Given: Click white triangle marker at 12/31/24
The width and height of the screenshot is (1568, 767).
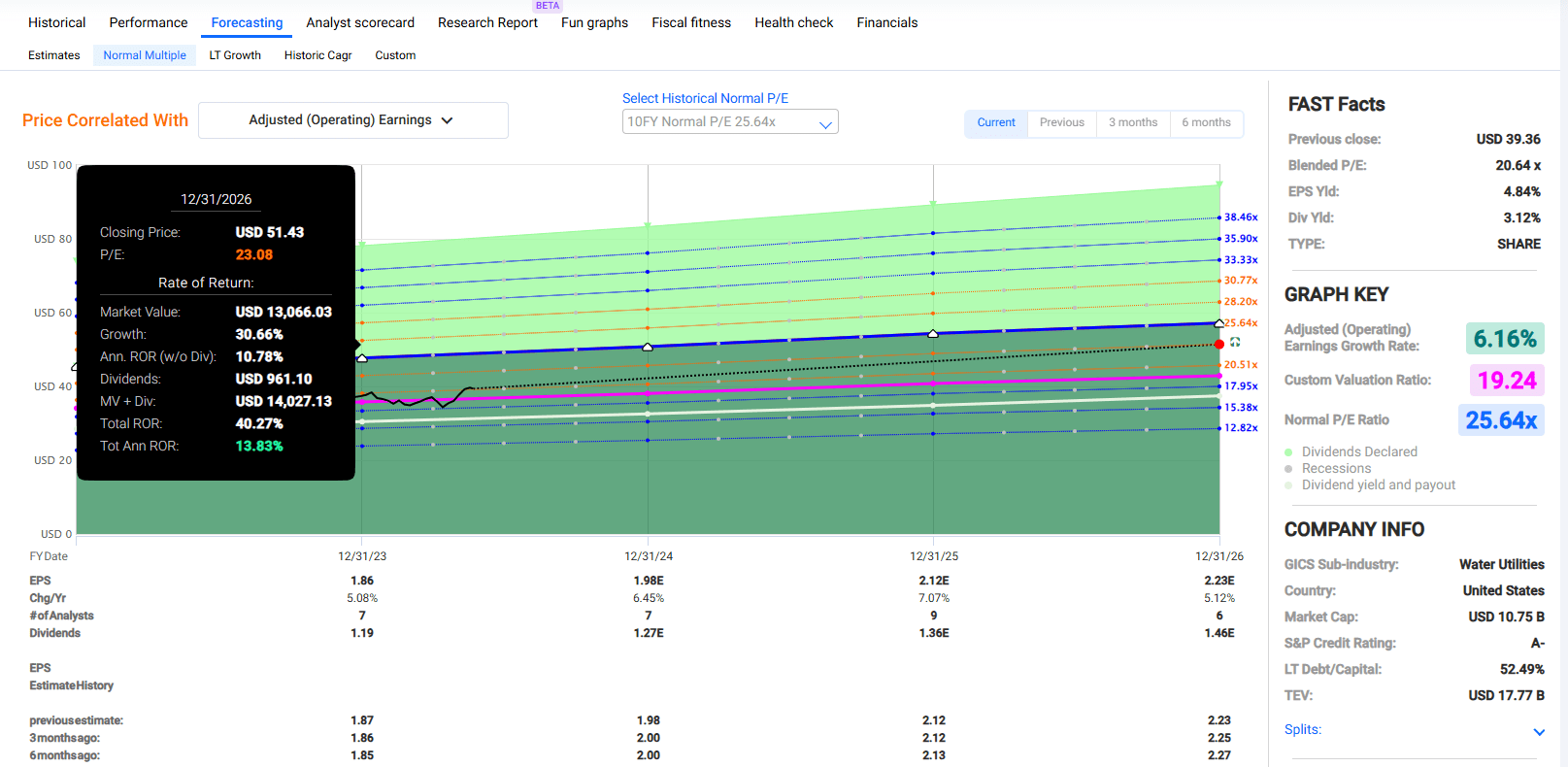Looking at the screenshot, I should coord(648,347).
